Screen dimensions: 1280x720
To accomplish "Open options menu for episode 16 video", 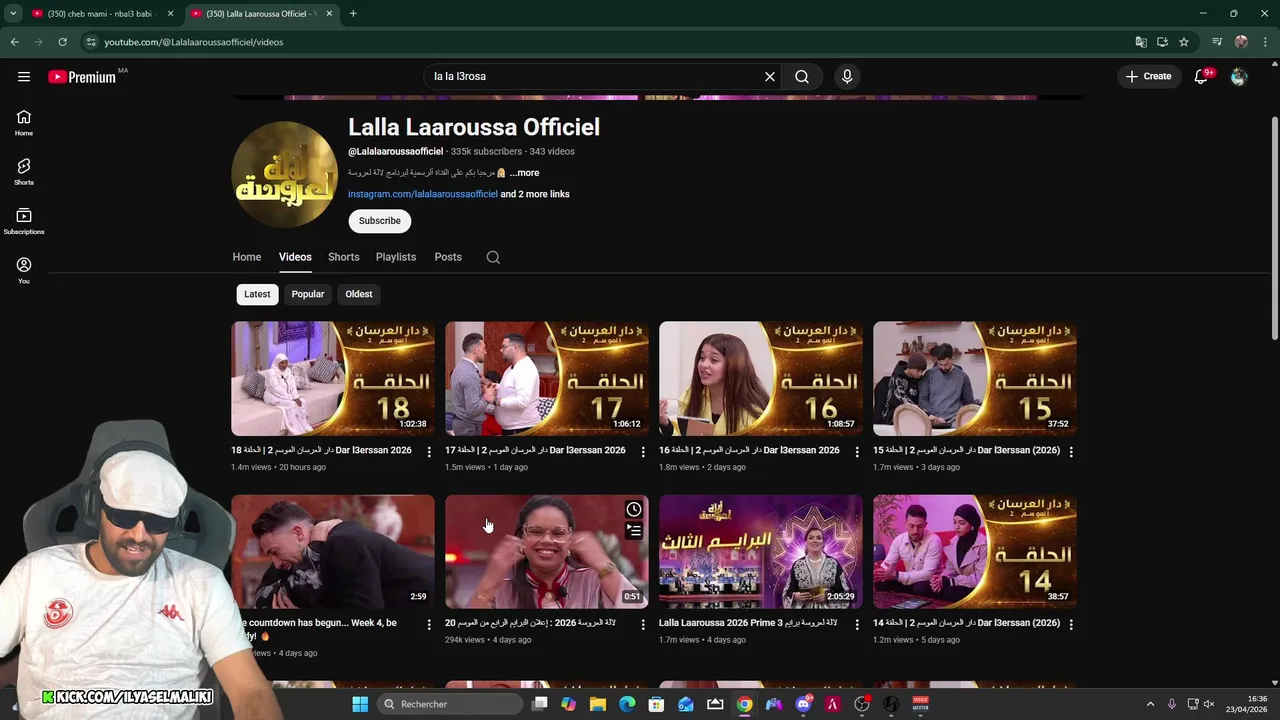I will [x=857, y=452].
